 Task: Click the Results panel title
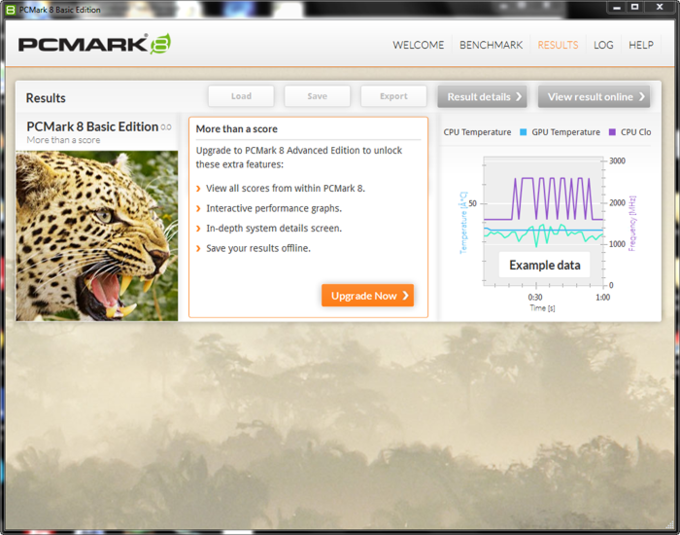46,98
